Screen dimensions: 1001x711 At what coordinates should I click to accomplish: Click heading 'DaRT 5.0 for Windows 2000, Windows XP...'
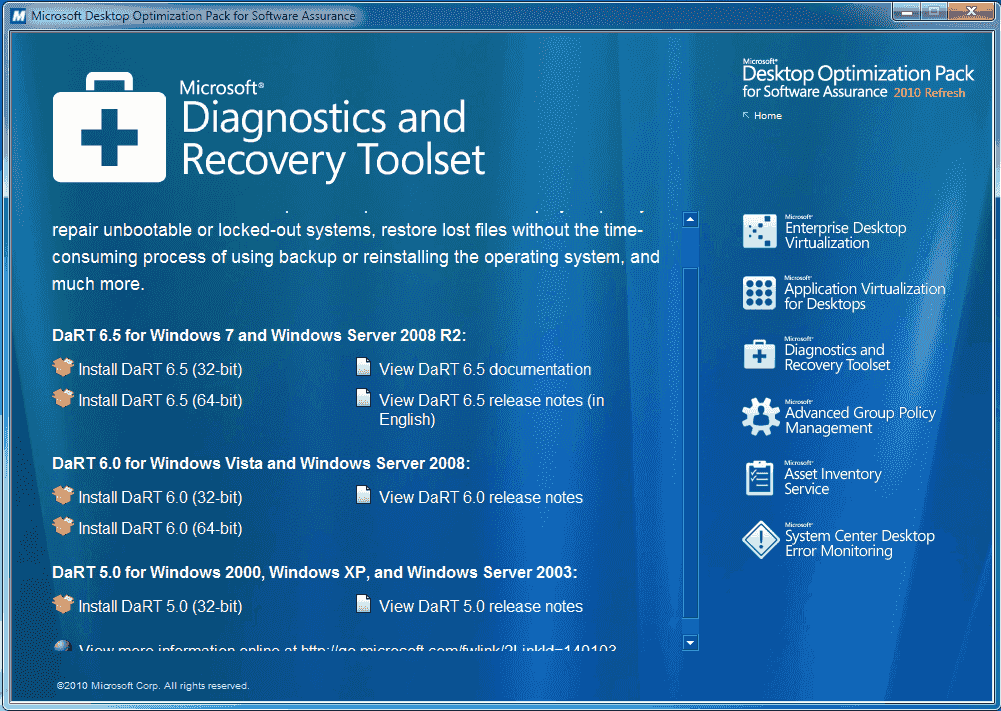(x=315, y=573)
